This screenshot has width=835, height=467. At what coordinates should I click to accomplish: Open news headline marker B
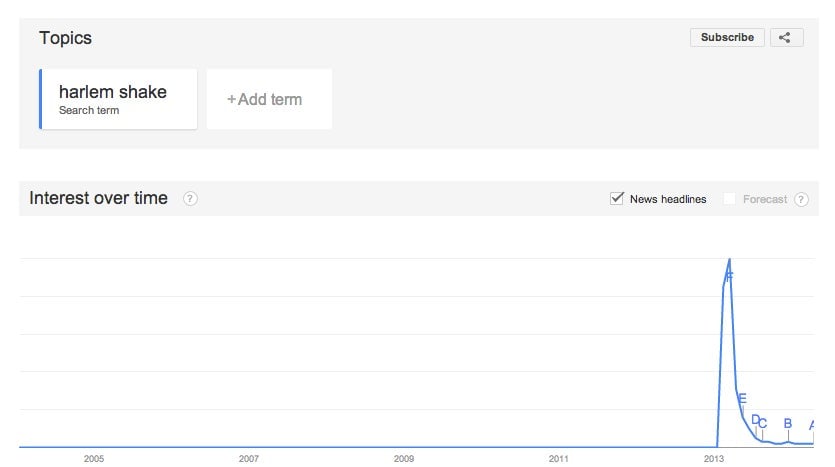point(788,423)
